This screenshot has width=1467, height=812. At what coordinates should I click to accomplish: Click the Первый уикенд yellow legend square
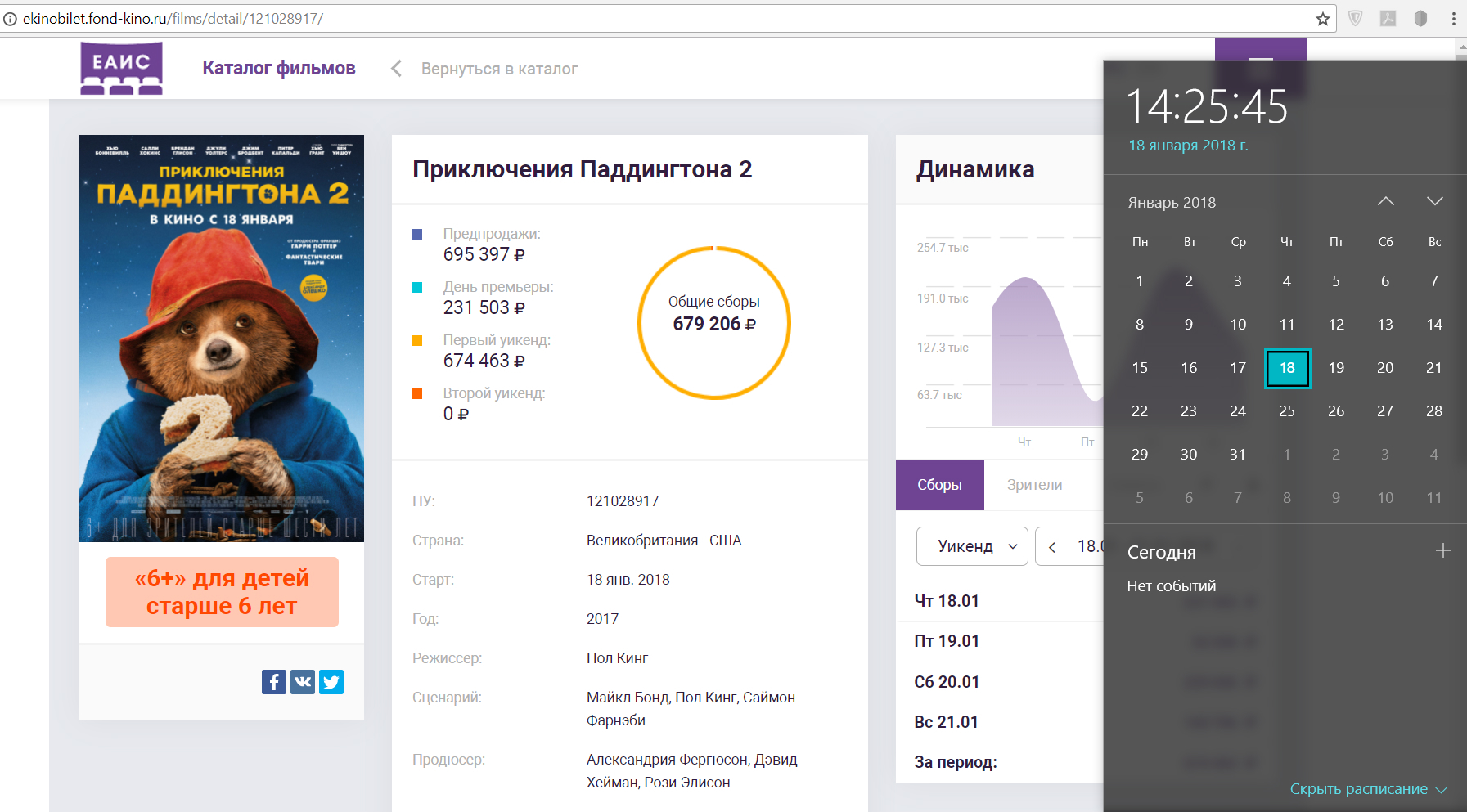pyautogui.click(x=417, y=340)
